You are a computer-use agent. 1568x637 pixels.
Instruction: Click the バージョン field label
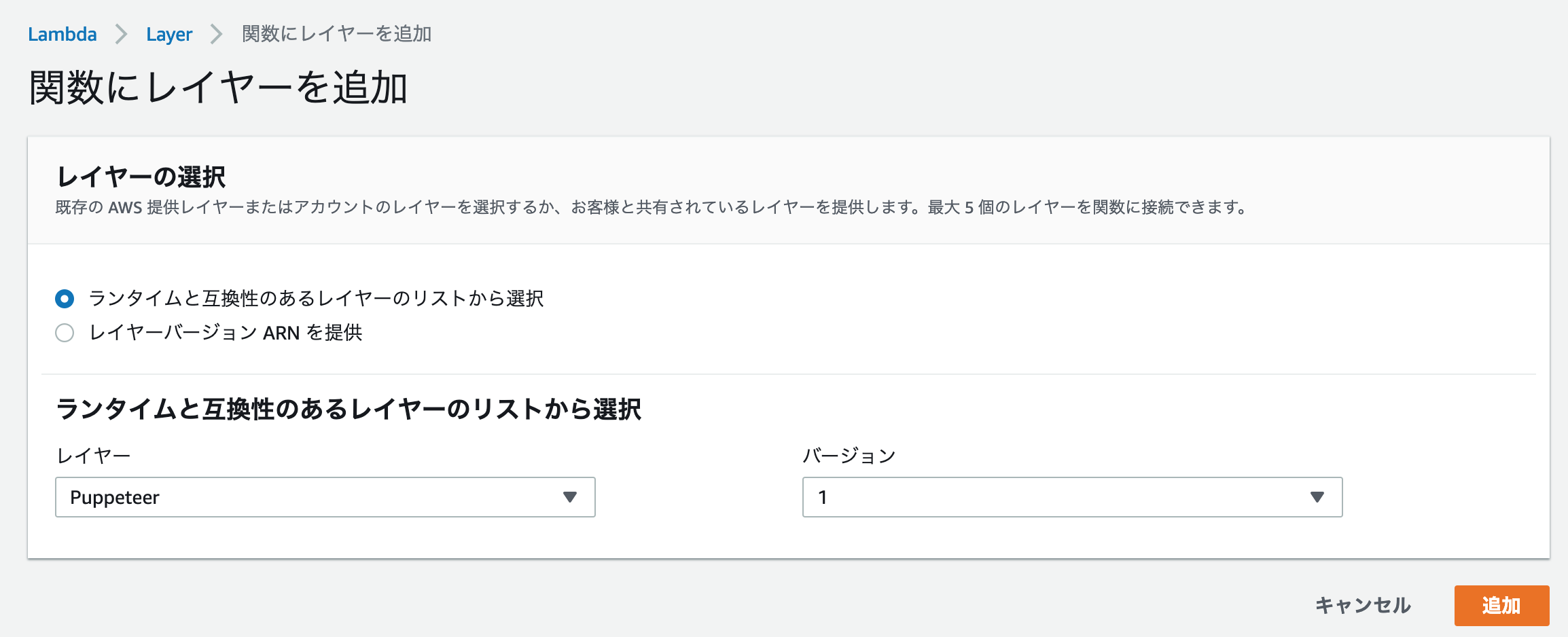(849, 456)
